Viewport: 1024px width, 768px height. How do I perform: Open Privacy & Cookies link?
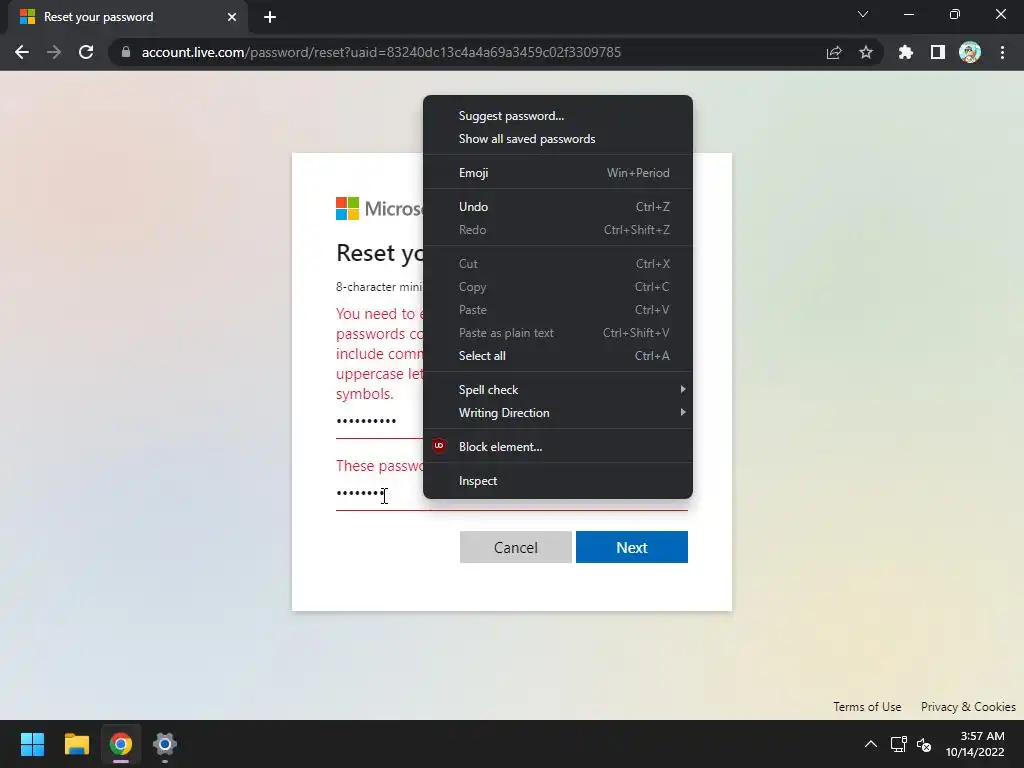[x=968, y=707]
